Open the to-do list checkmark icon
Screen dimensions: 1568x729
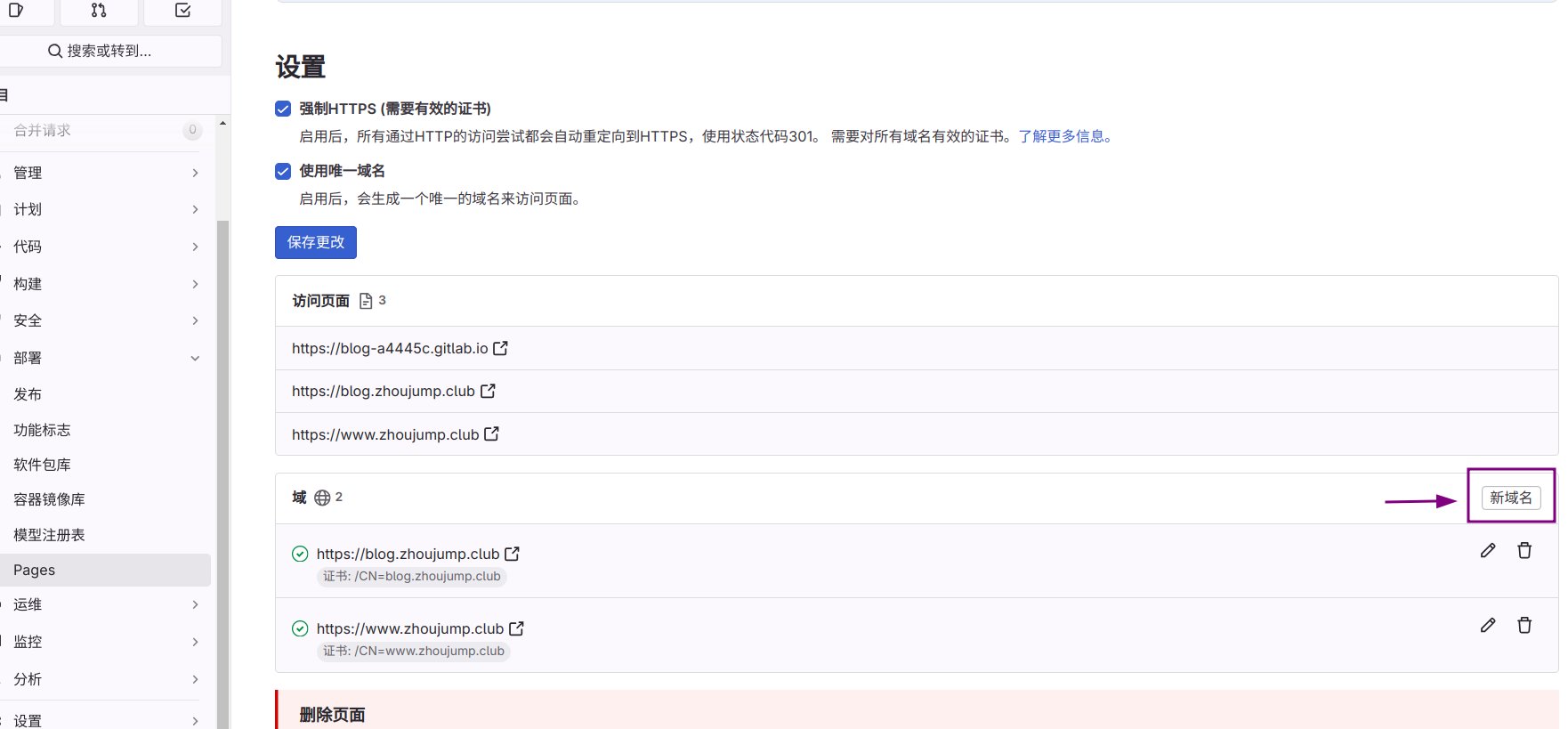click(x=182, y=11)
